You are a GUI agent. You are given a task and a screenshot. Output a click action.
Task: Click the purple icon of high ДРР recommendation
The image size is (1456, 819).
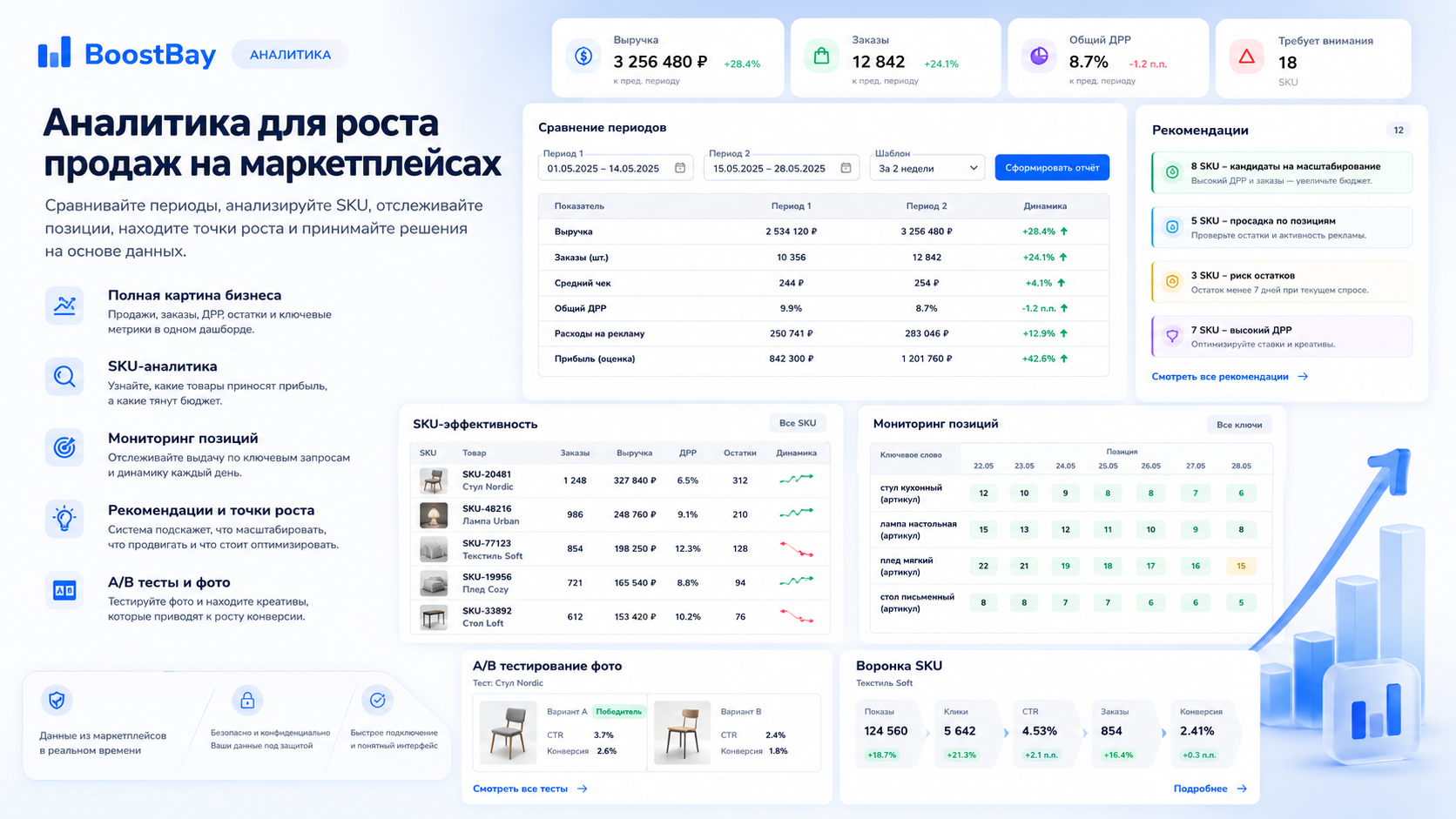[x=1172, y=336]
